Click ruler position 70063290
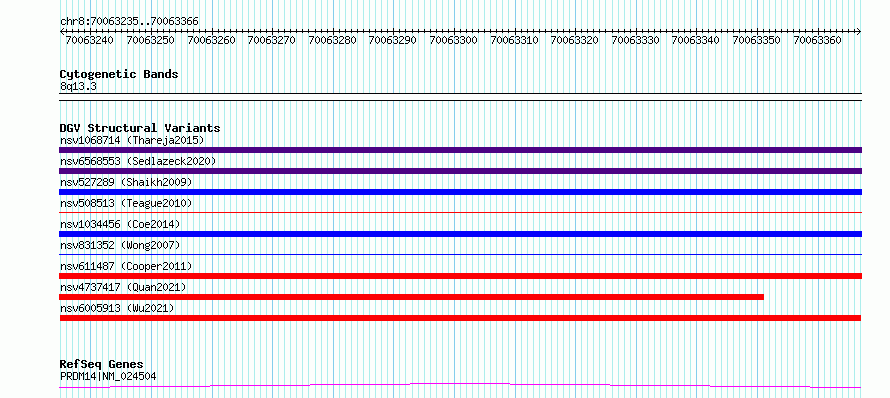Viewport: 890px width, 398px height. coord(393,40)
